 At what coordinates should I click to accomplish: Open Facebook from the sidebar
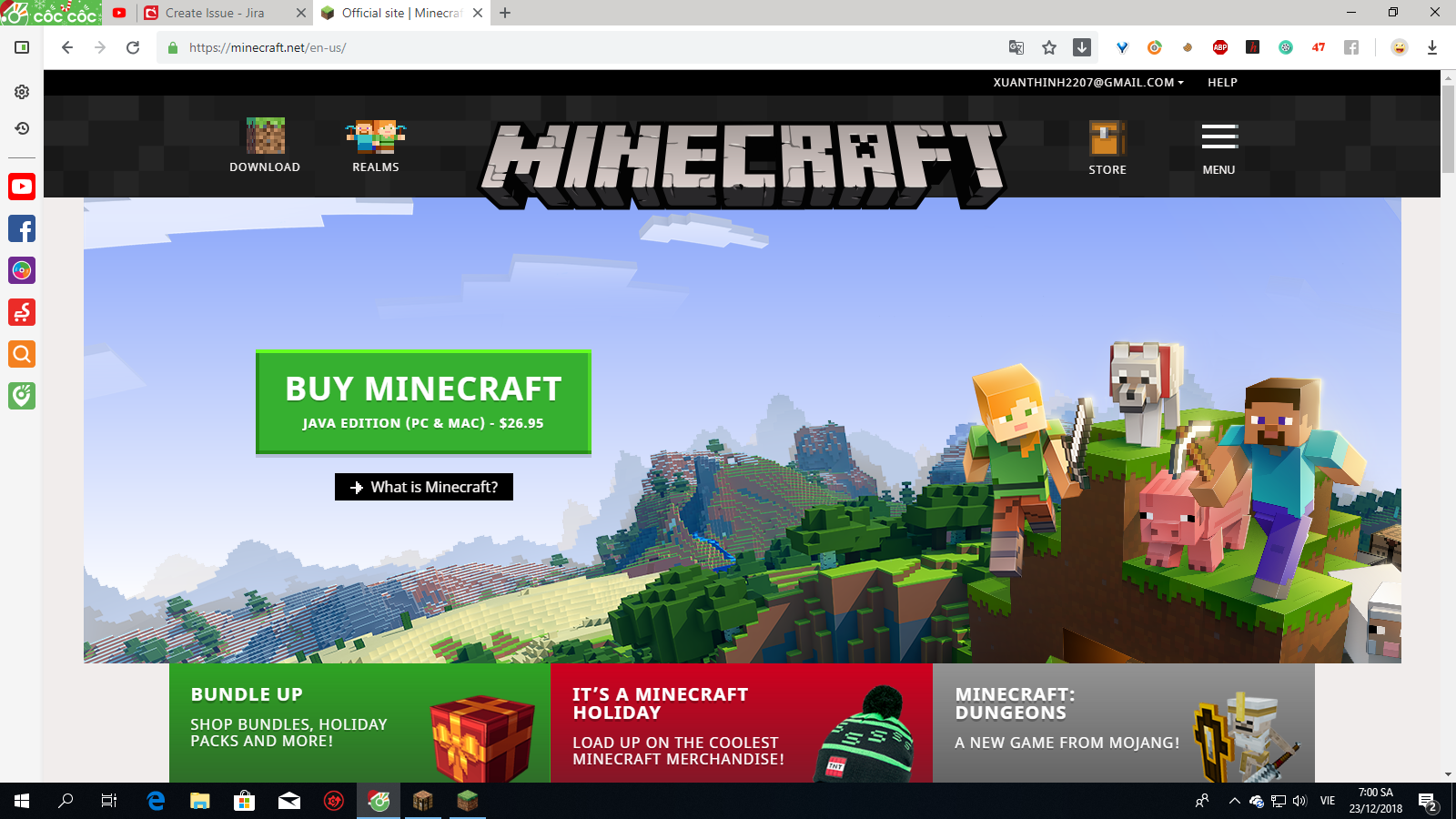point(22,228)
